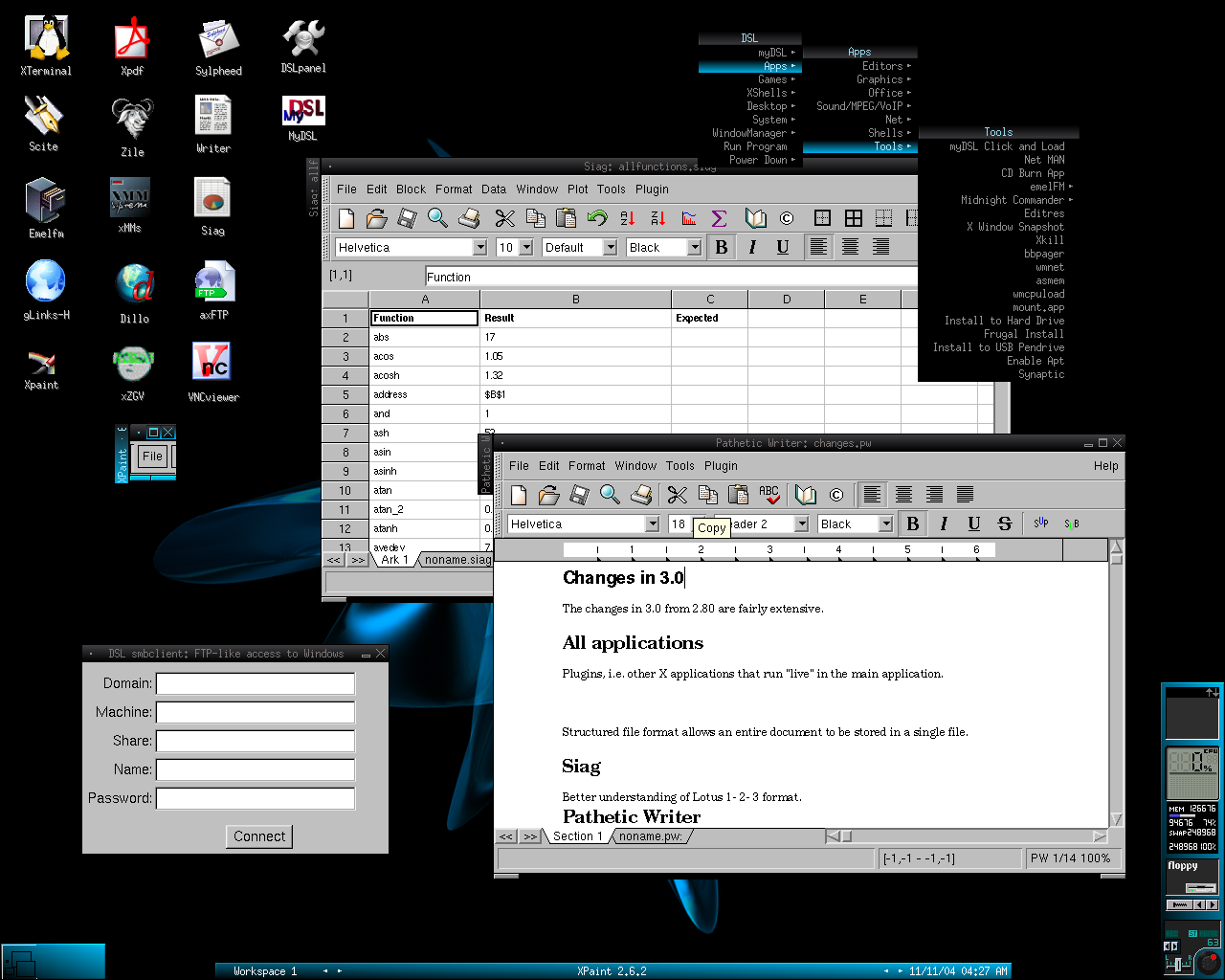Click the Workspace 1 label in the taskbar
1225x980 pixels.
click(265, 971)
